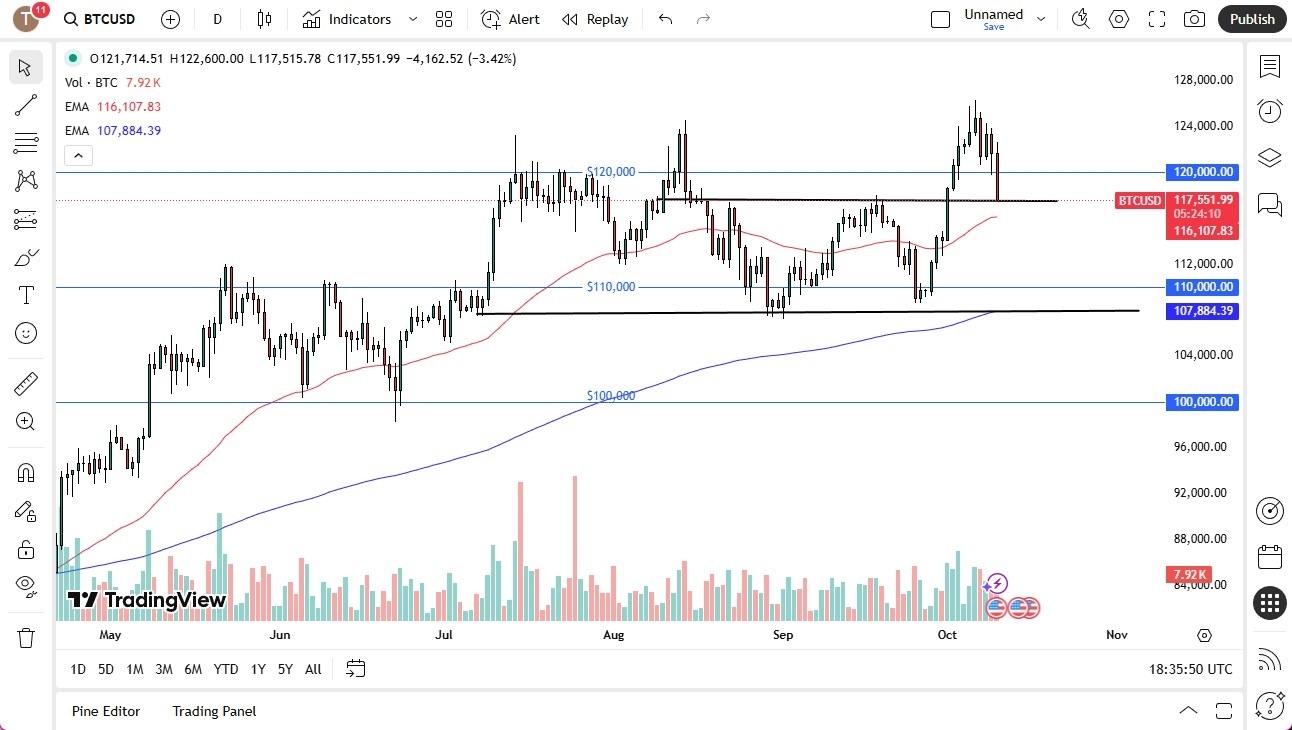This screenshot has height=730, width=1292.
Task: Open the Object Tree panel on the right sidebar
Action: (x=1270, y=157)
